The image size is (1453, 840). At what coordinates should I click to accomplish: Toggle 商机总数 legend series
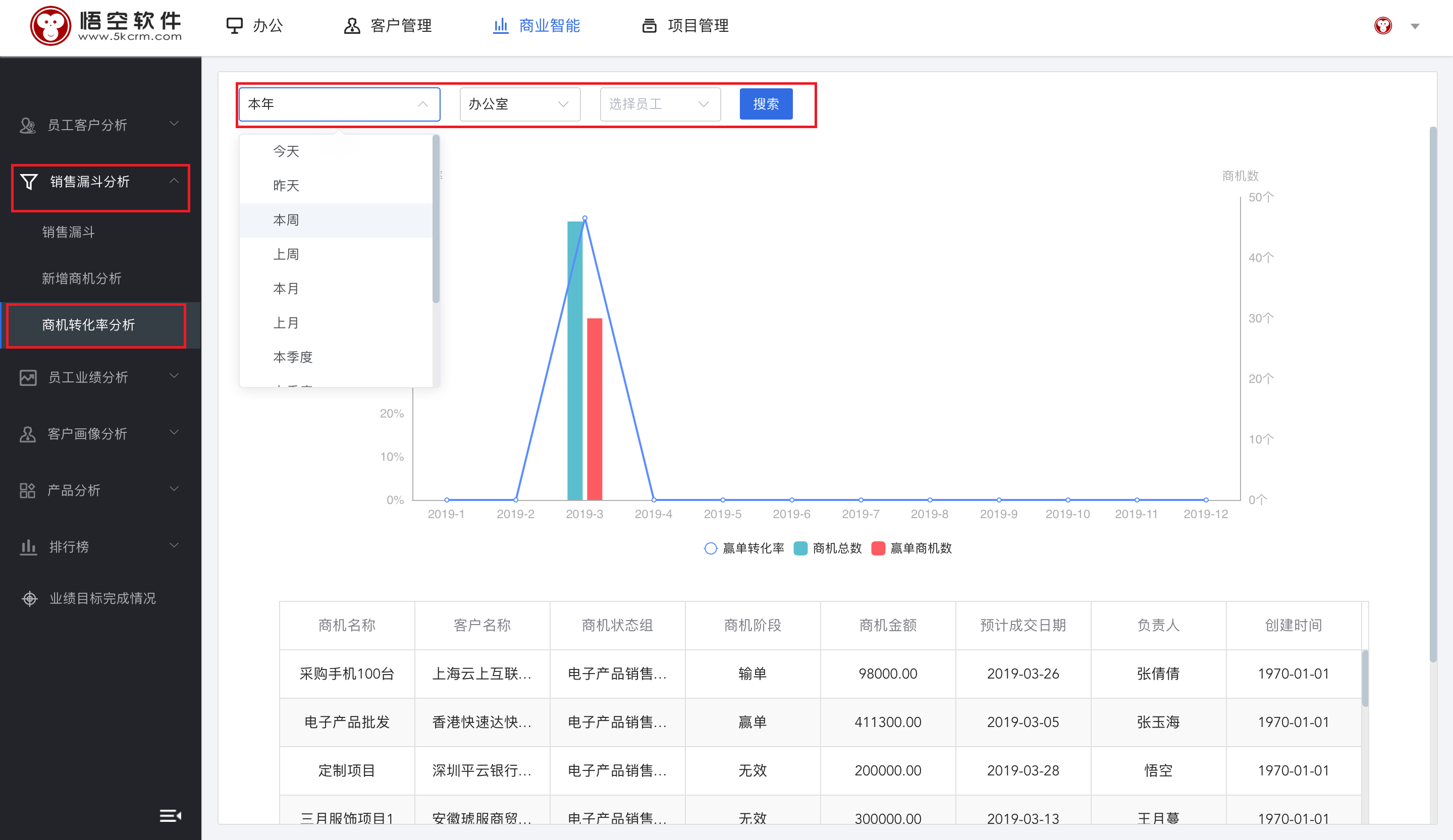pyautogui.click(x=827, y=548)
